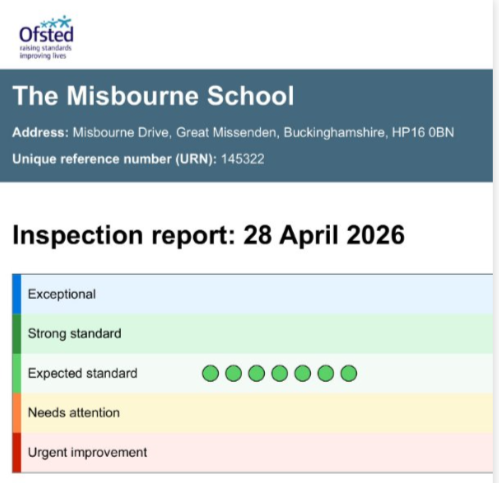Click the Ofsted logo
Screen dimensions: 499x483
tap(46, 37)
